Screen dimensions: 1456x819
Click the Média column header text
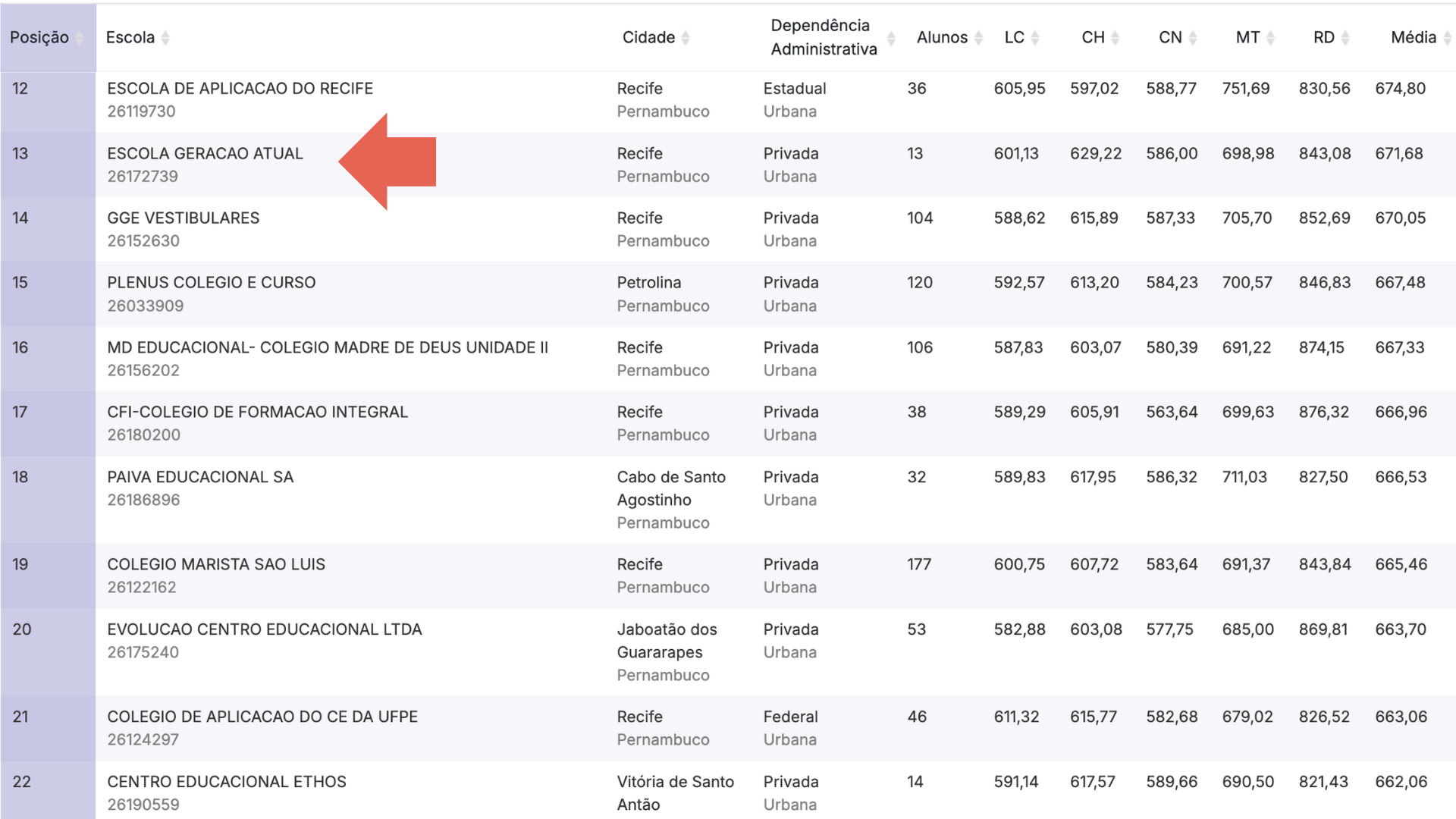(x=1413, y=38)
